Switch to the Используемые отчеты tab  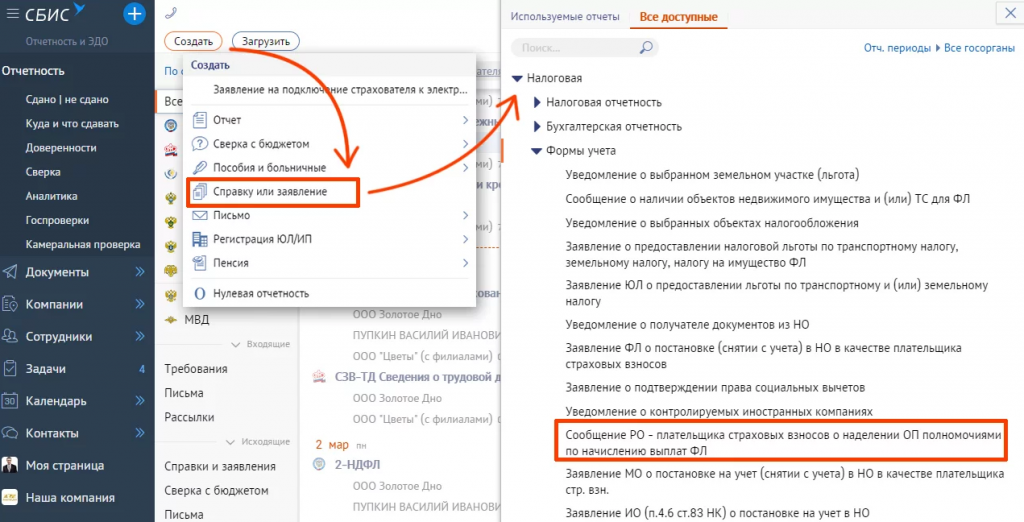point(565,17)
